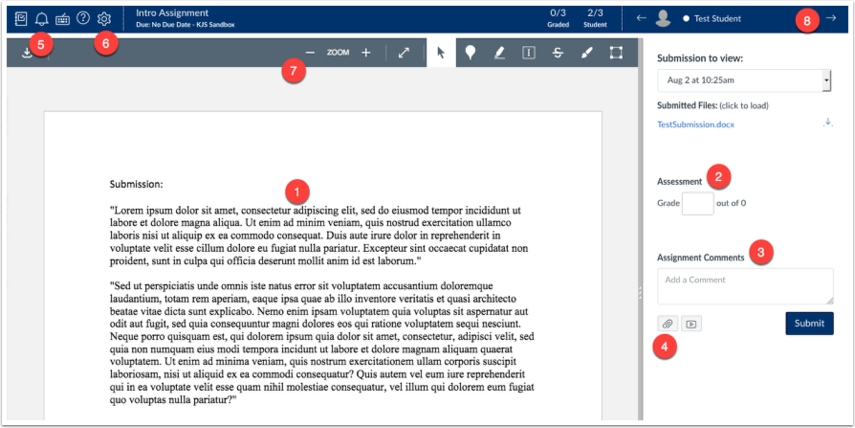
Task: Toggle full screen document view
Action: (404, 53)
